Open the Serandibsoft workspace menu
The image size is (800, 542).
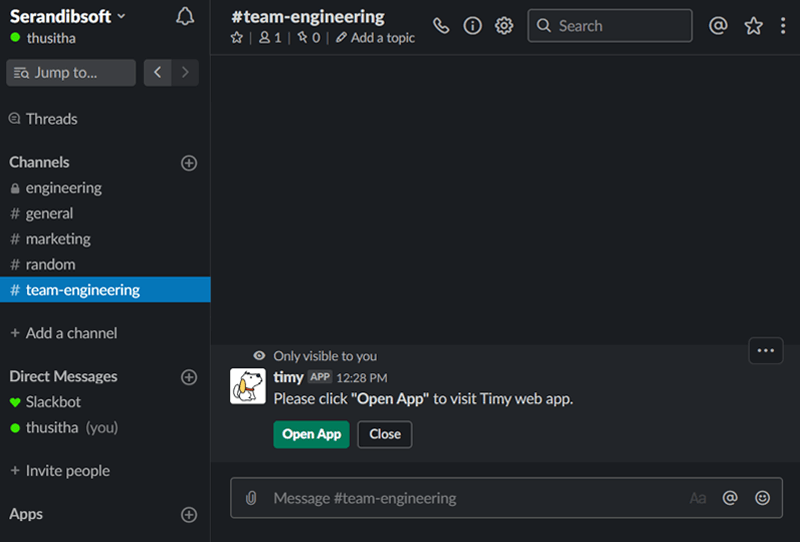68,16
